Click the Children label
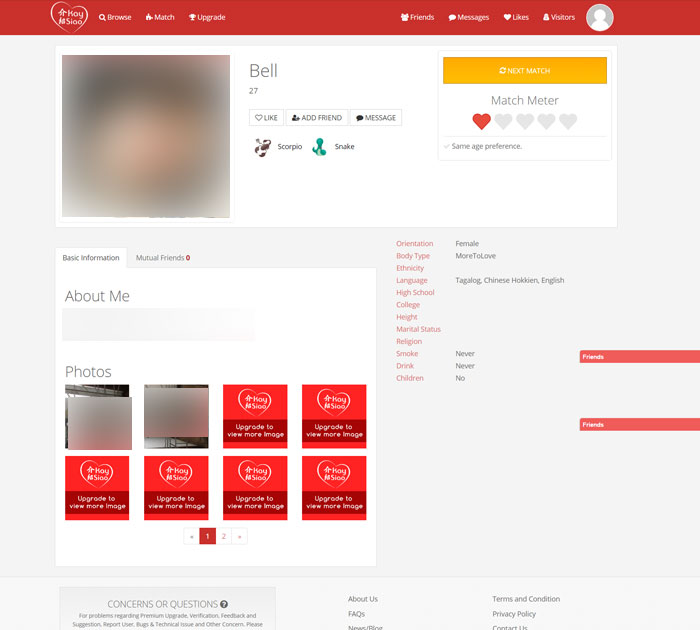This screenshot has width=700, height=630. tap(410, 378)
